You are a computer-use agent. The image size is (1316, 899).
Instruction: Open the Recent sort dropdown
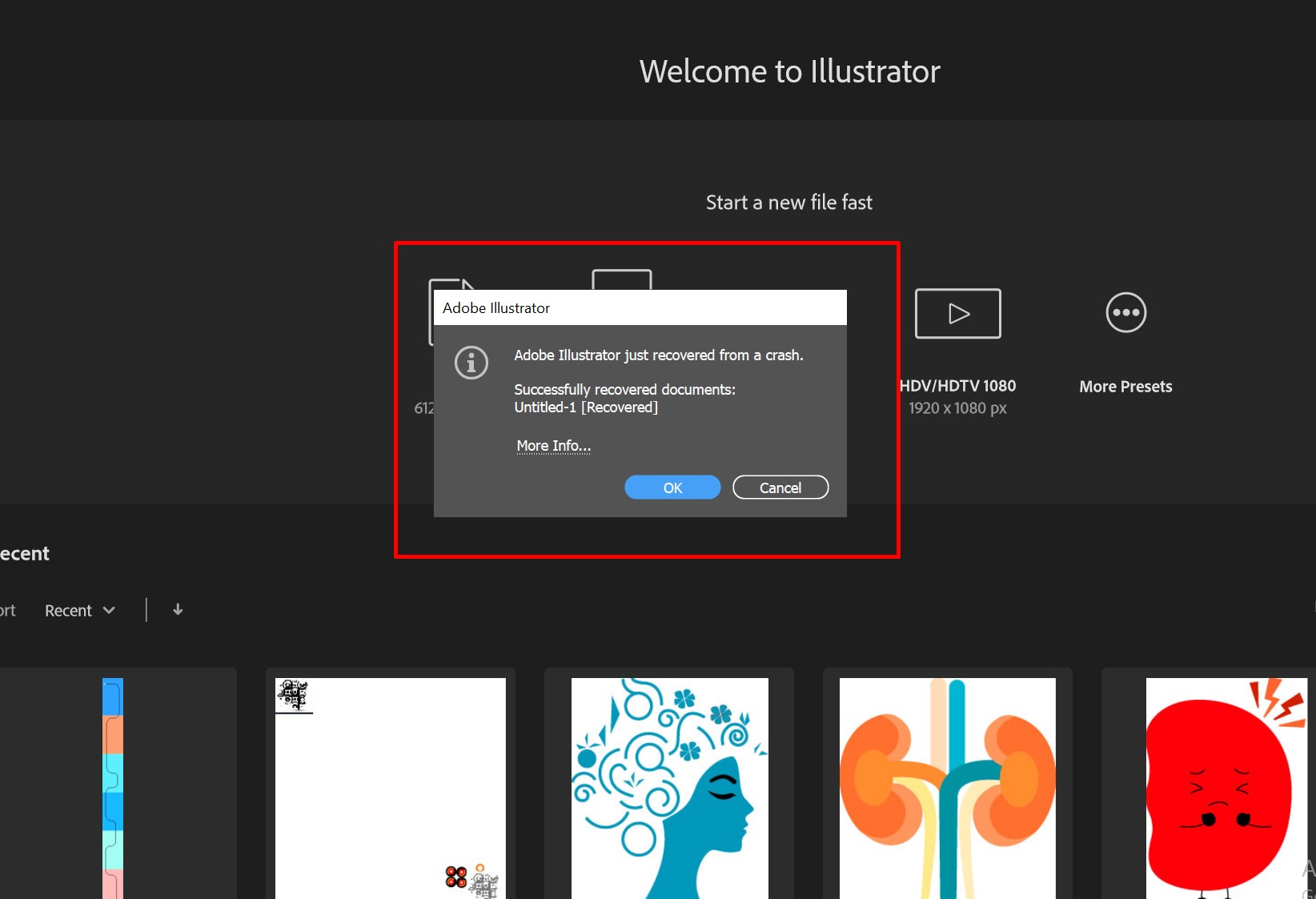79,609
